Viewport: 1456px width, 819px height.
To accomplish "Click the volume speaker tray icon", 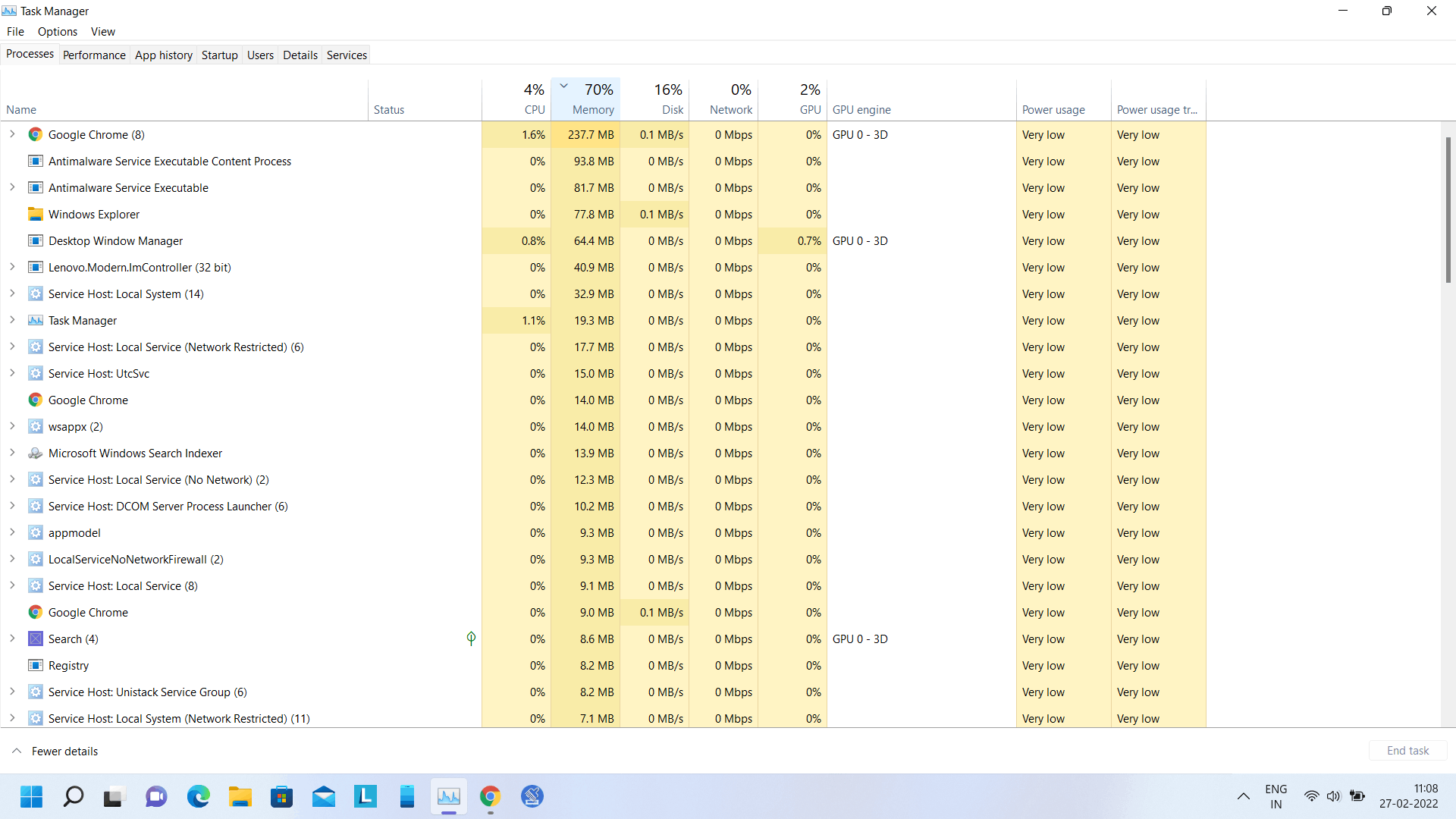I will [1334, 796].
